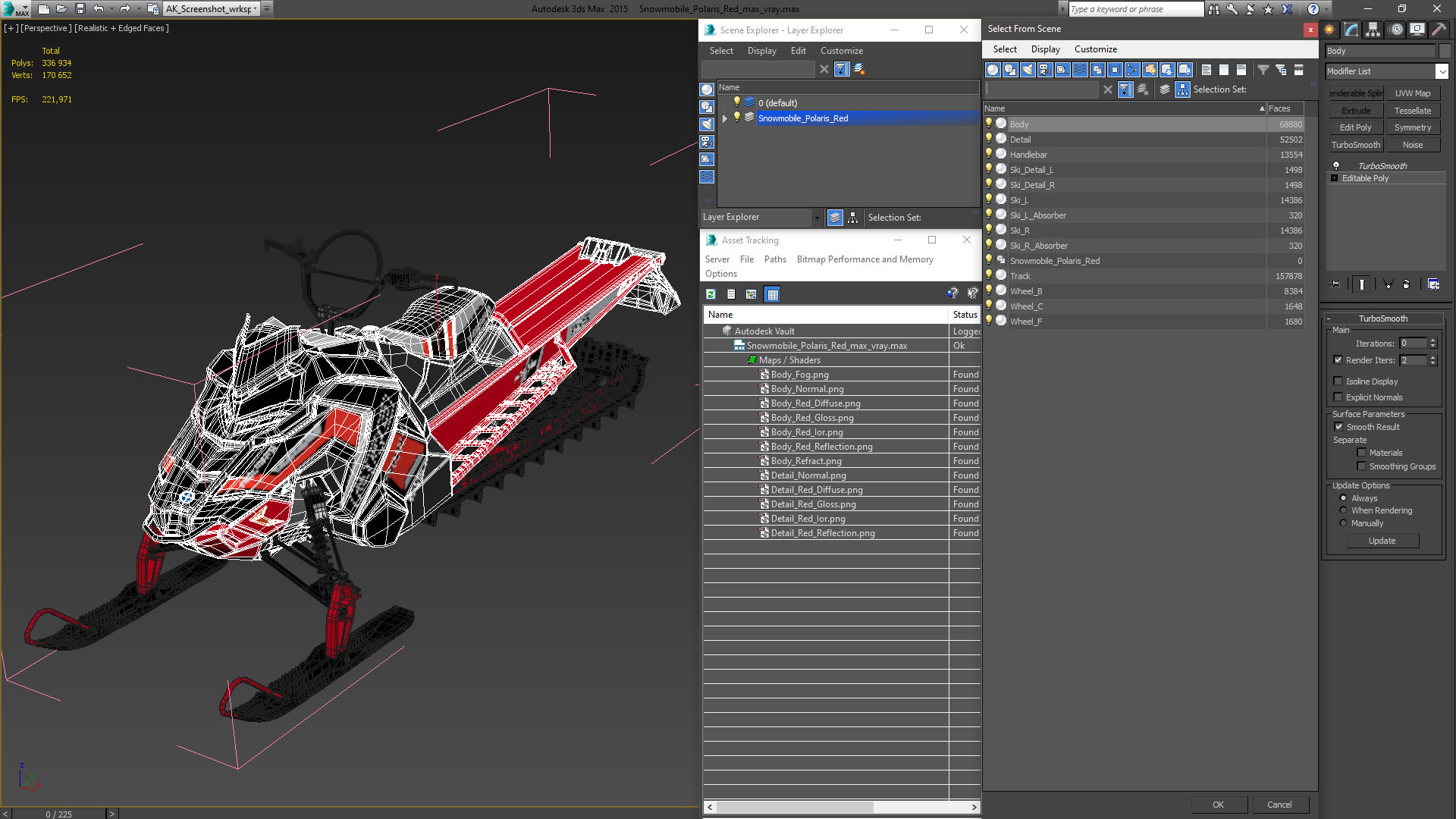Image resolution: width=1456 pixels, height=819 pixels.
Task: Click UVW Map modifier button
Action: coord(1412,93)
